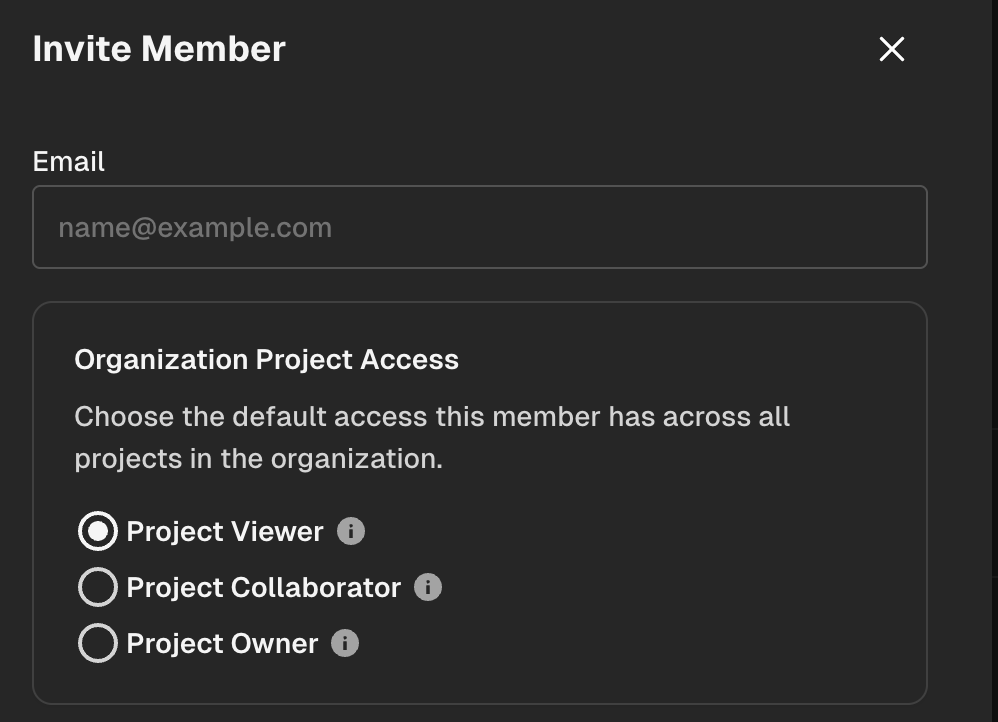Click the word 'Access' in the section heading
Screen dimensions: 998x722
pyautogui.click(x=410, y=360)
